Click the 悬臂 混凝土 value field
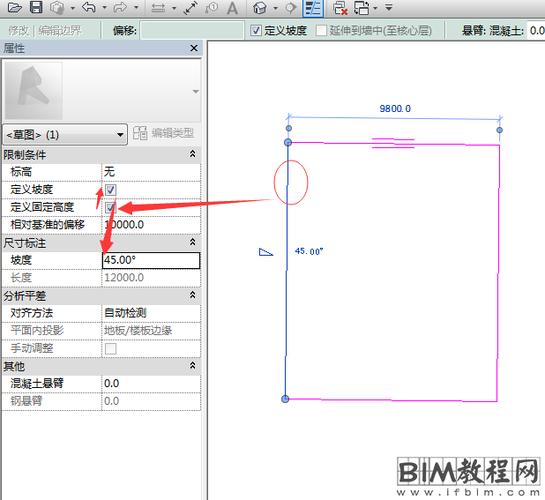 pyautogui.click(x=536, y=31)
